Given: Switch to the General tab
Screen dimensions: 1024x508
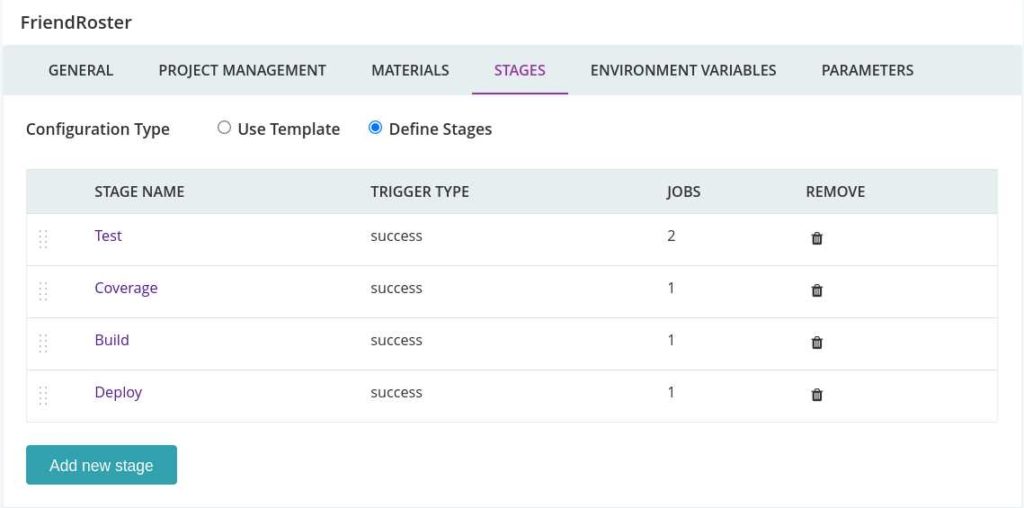Looking at the screenshot, I should [80, 71].
